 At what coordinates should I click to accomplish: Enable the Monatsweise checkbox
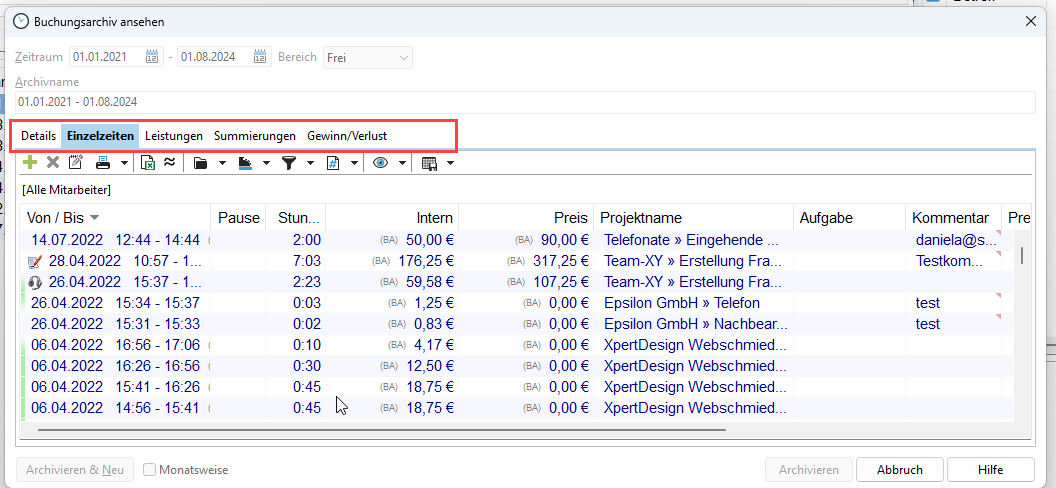click(x=149, y=470)
